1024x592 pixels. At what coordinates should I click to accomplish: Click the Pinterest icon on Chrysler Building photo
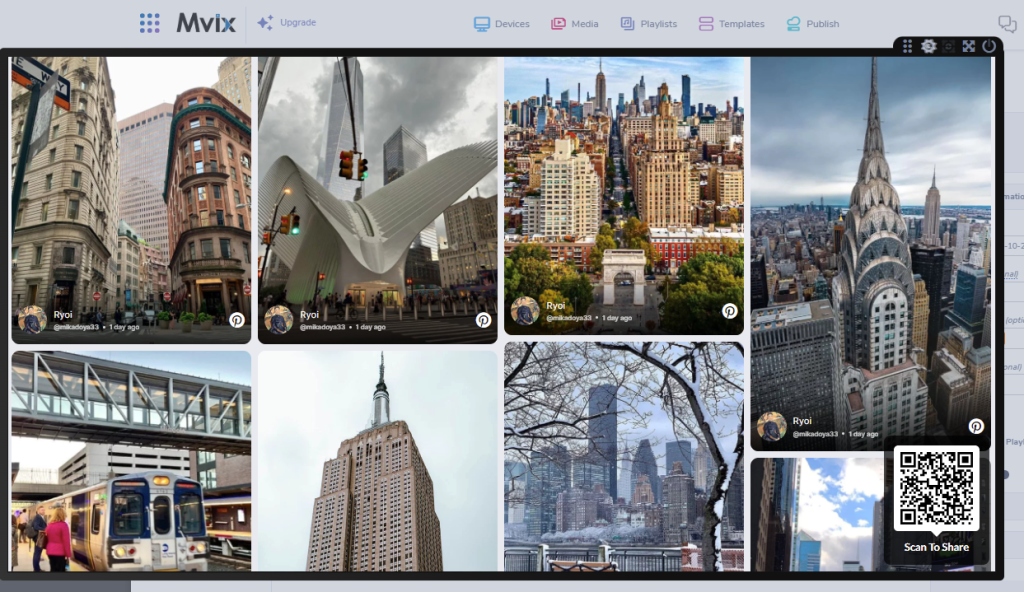(976, 426)
